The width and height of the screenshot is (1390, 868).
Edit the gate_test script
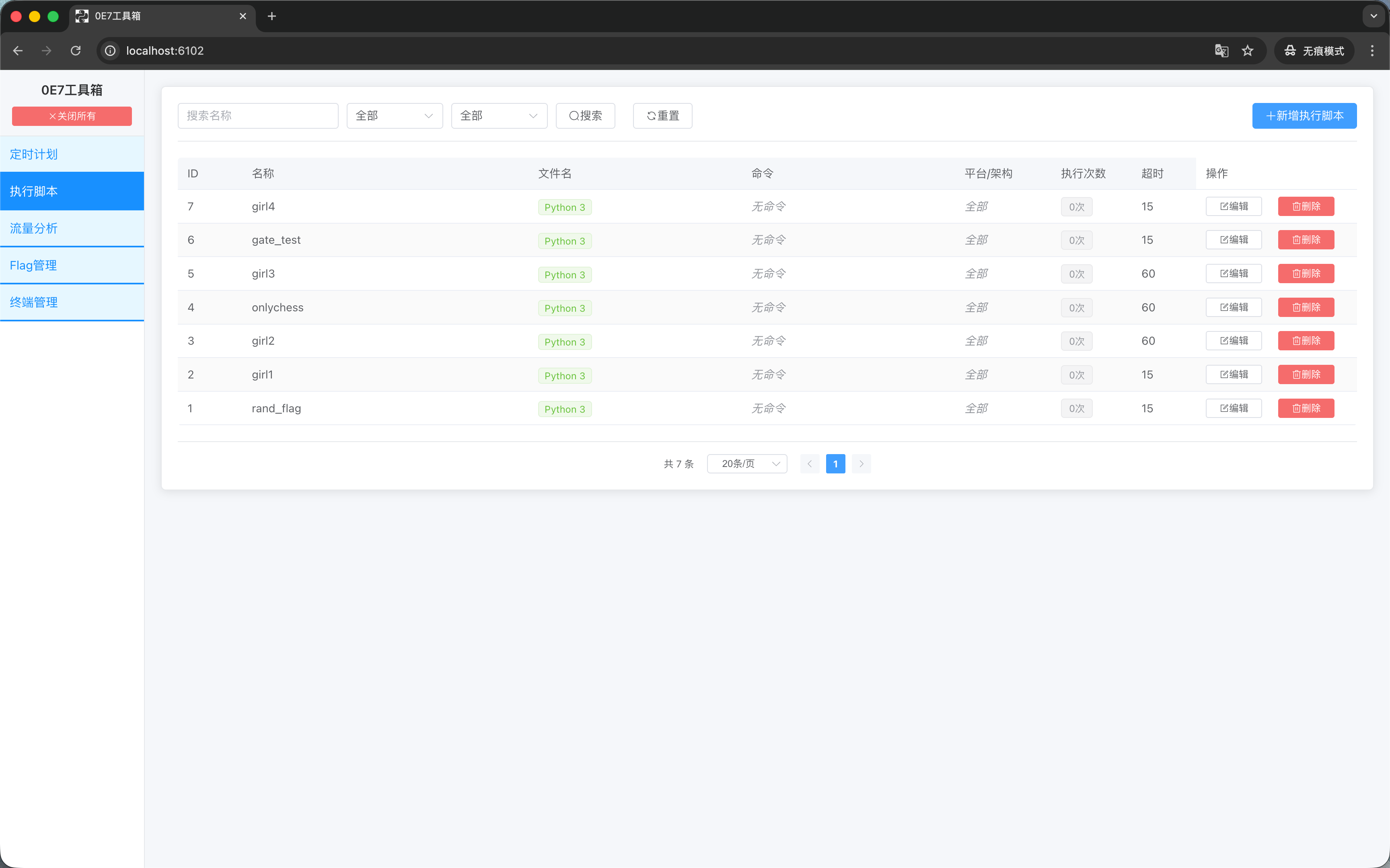click(1233, 240)
